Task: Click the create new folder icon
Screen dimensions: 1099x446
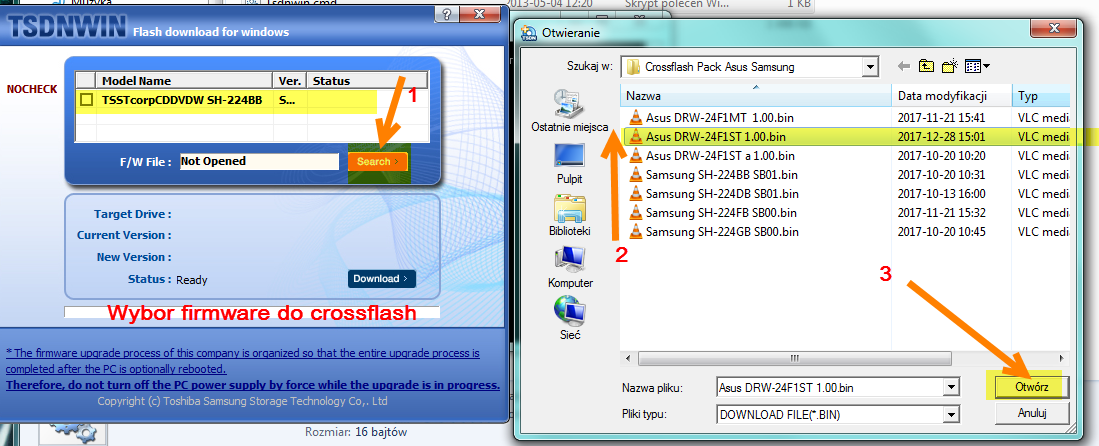Action: click(x=950, y=67)
